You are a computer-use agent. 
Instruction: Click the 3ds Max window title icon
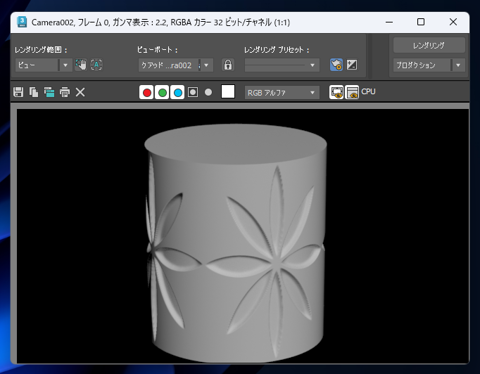pyautogui.click(x=22, y=22)
